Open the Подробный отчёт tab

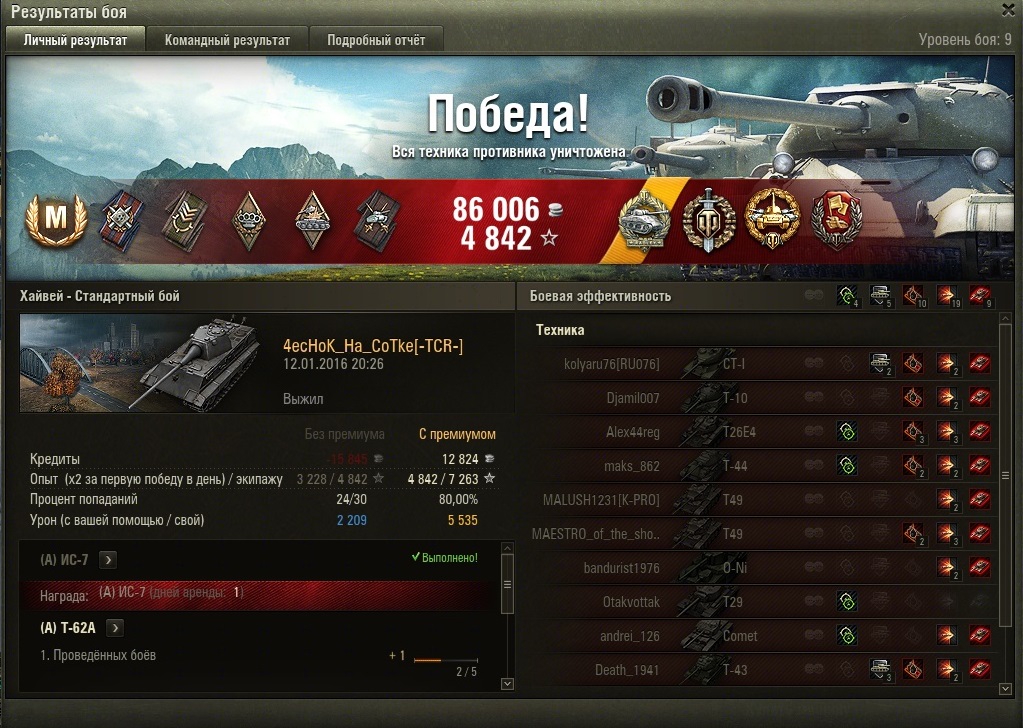[x=376, y=40]
